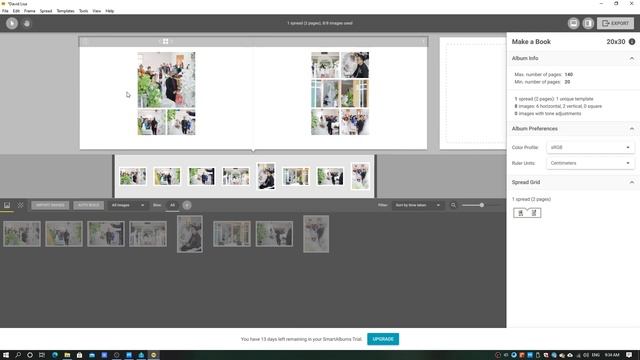Collapse the Spread Grid section
Image resolution: width=640 pixels, height=360 pixels.
point(632,182)
